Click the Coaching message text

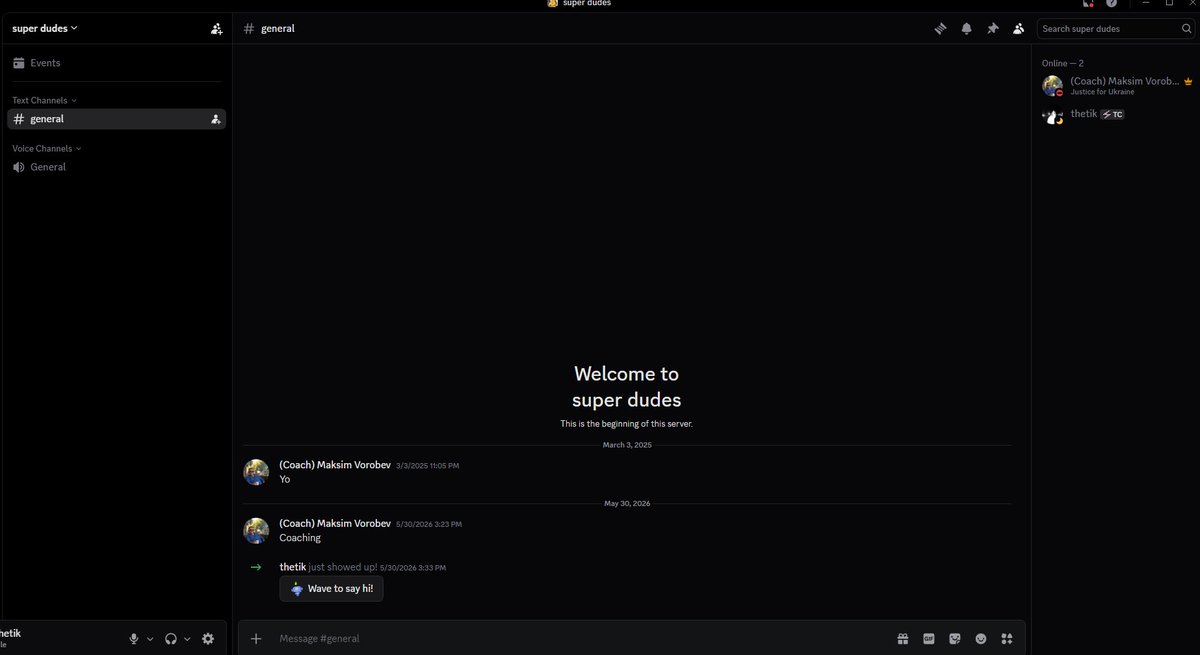point(300,538)
